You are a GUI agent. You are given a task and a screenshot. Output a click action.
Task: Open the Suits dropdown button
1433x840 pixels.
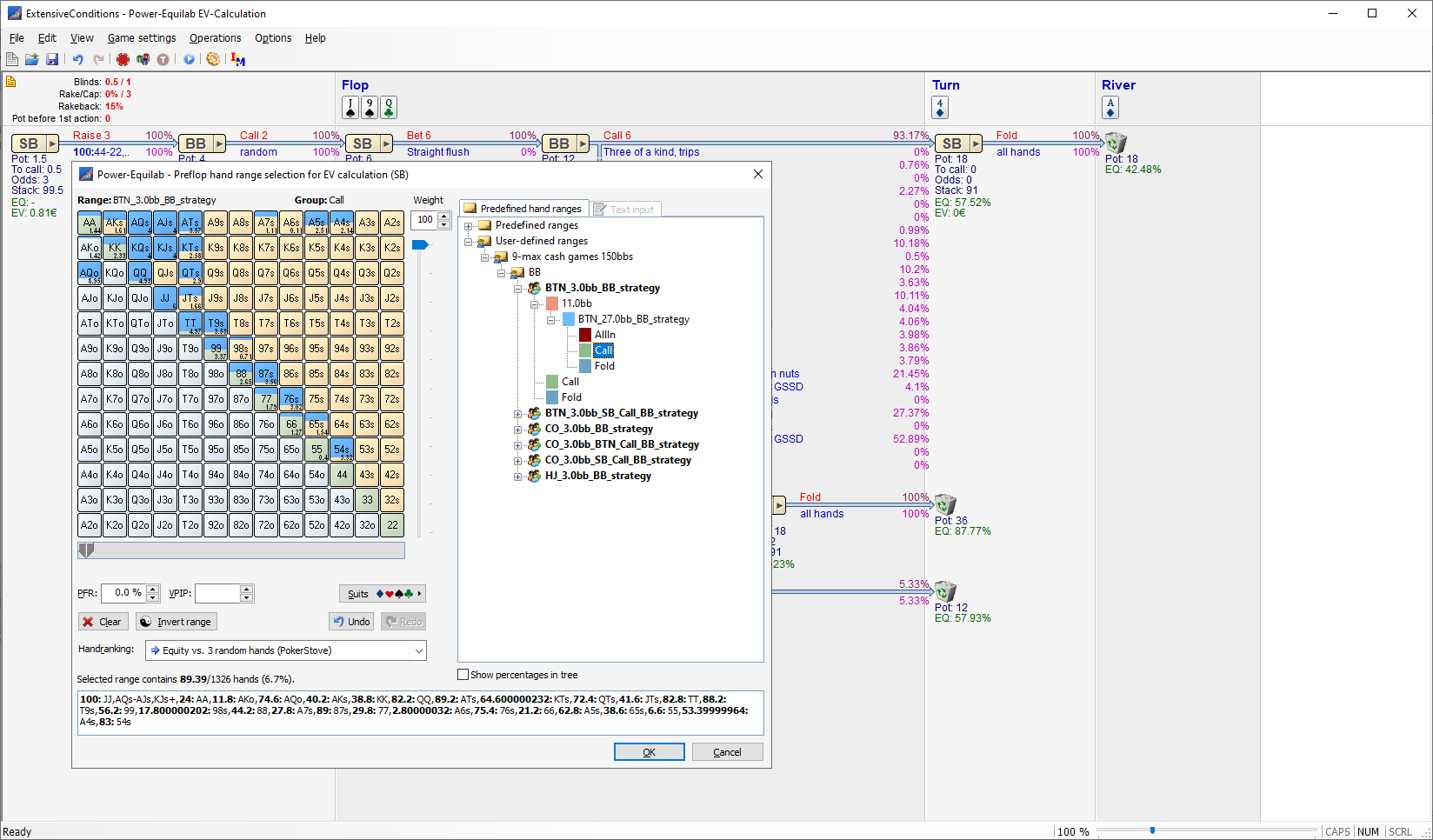pos(382,594)
